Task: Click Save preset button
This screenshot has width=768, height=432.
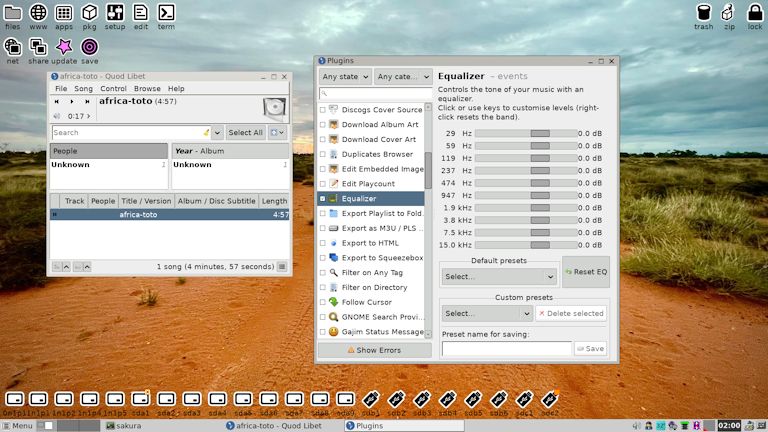Action: pyautogui.click(x=590, y=349)
